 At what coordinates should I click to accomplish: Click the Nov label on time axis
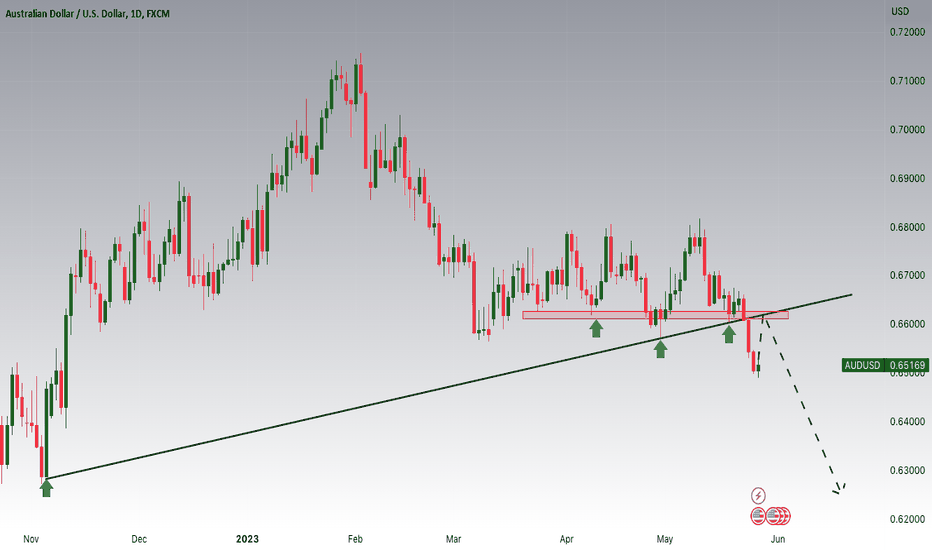pos(31,539)
